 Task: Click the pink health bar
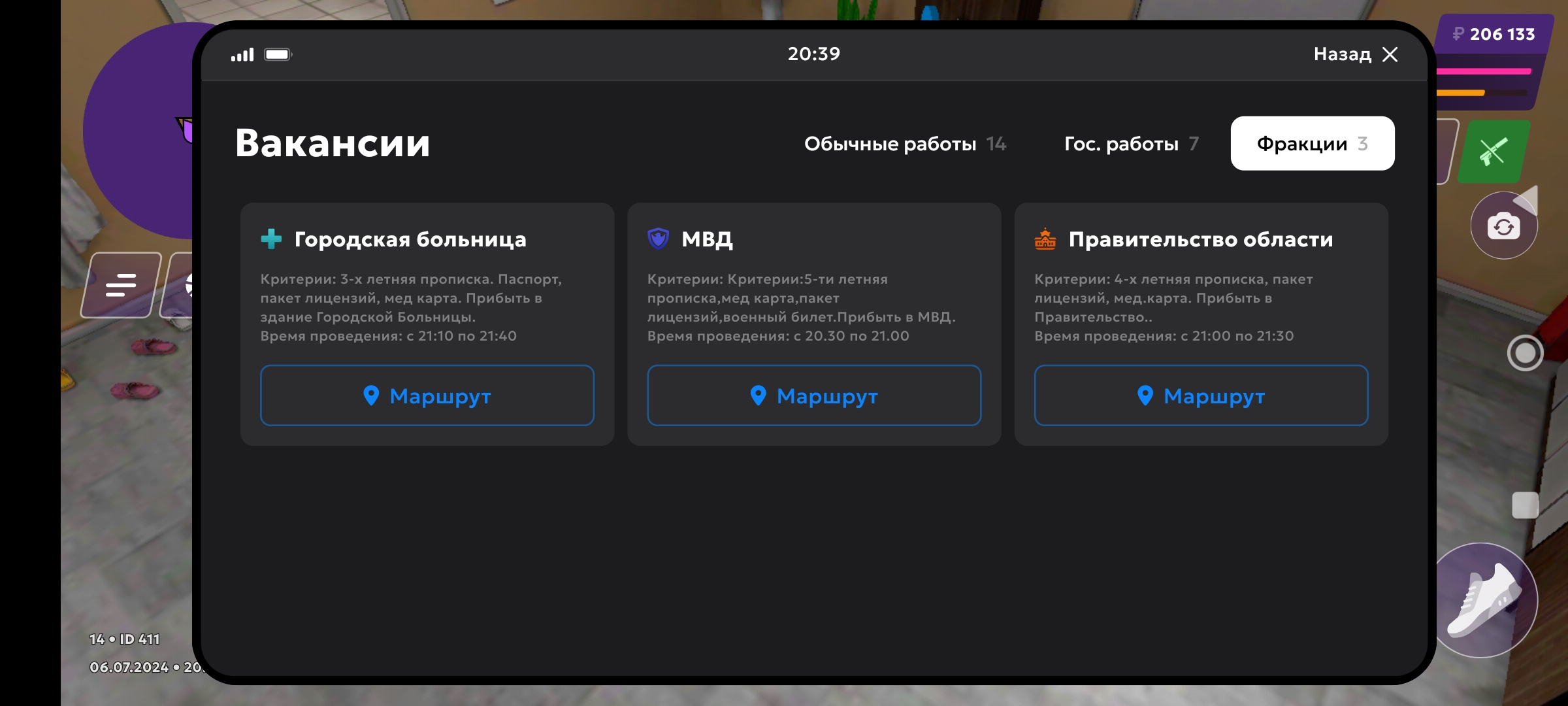(x=1484, y=71)
